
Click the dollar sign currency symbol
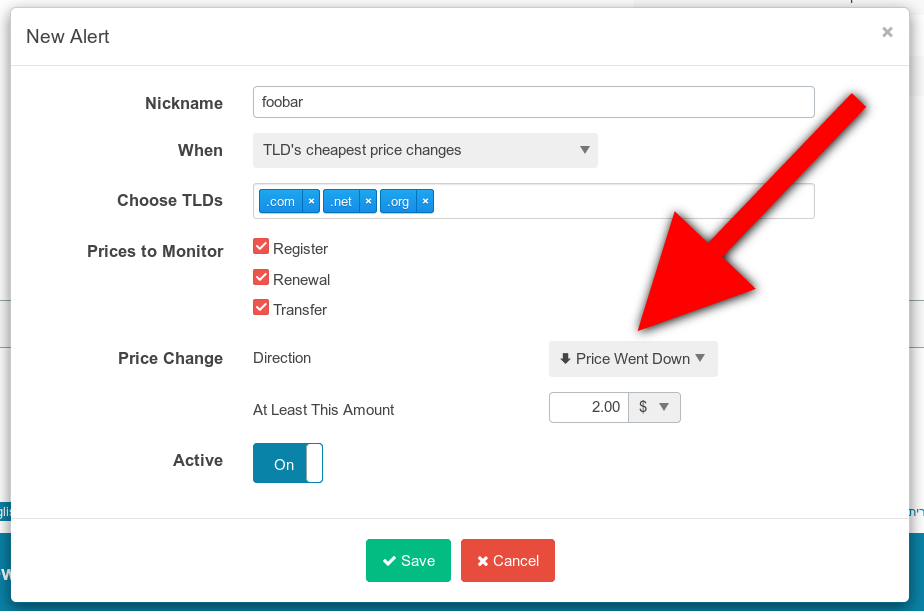(645, 407)
